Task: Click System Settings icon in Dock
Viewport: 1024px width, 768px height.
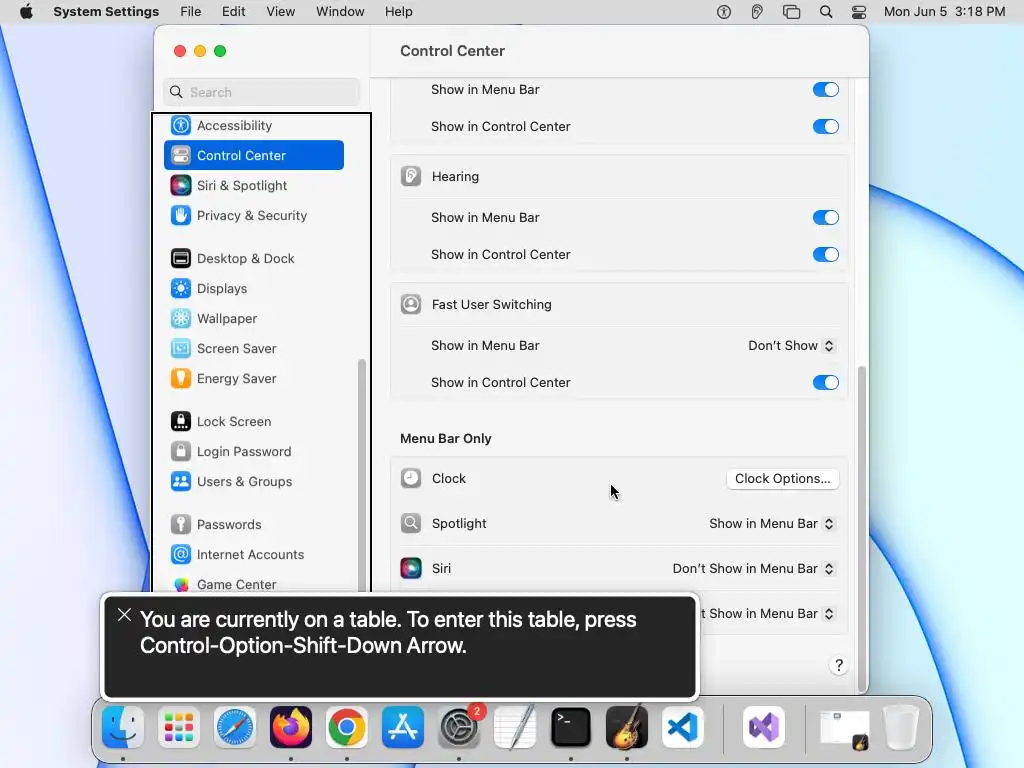Action: [459, 728]
